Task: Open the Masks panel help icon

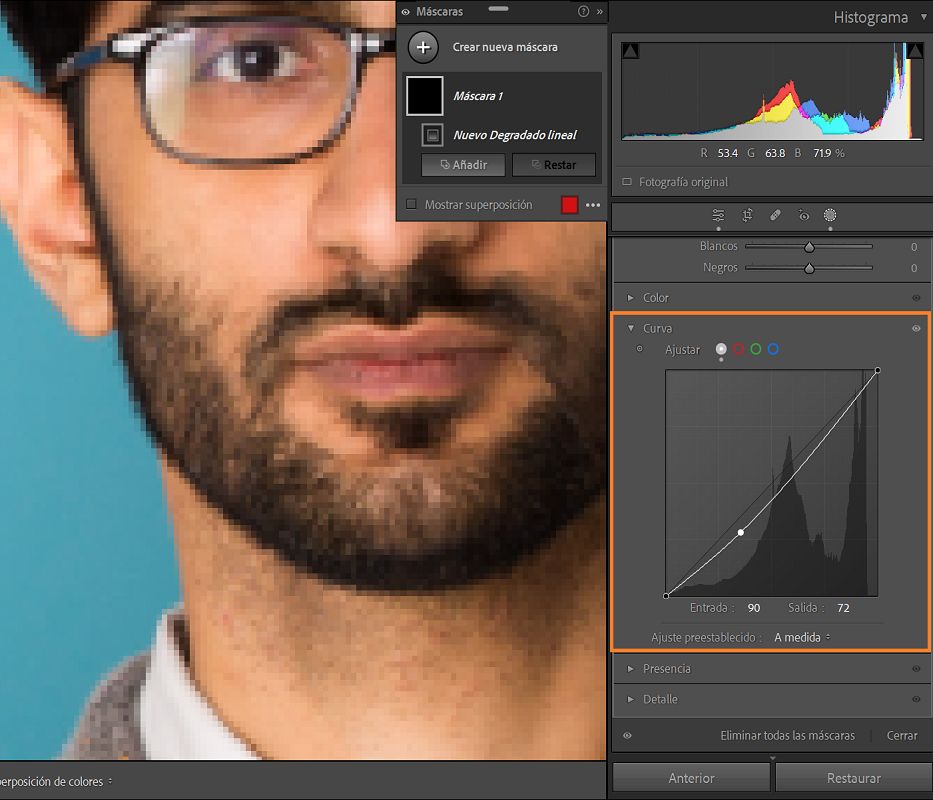Action: click(x=583, y=12)
